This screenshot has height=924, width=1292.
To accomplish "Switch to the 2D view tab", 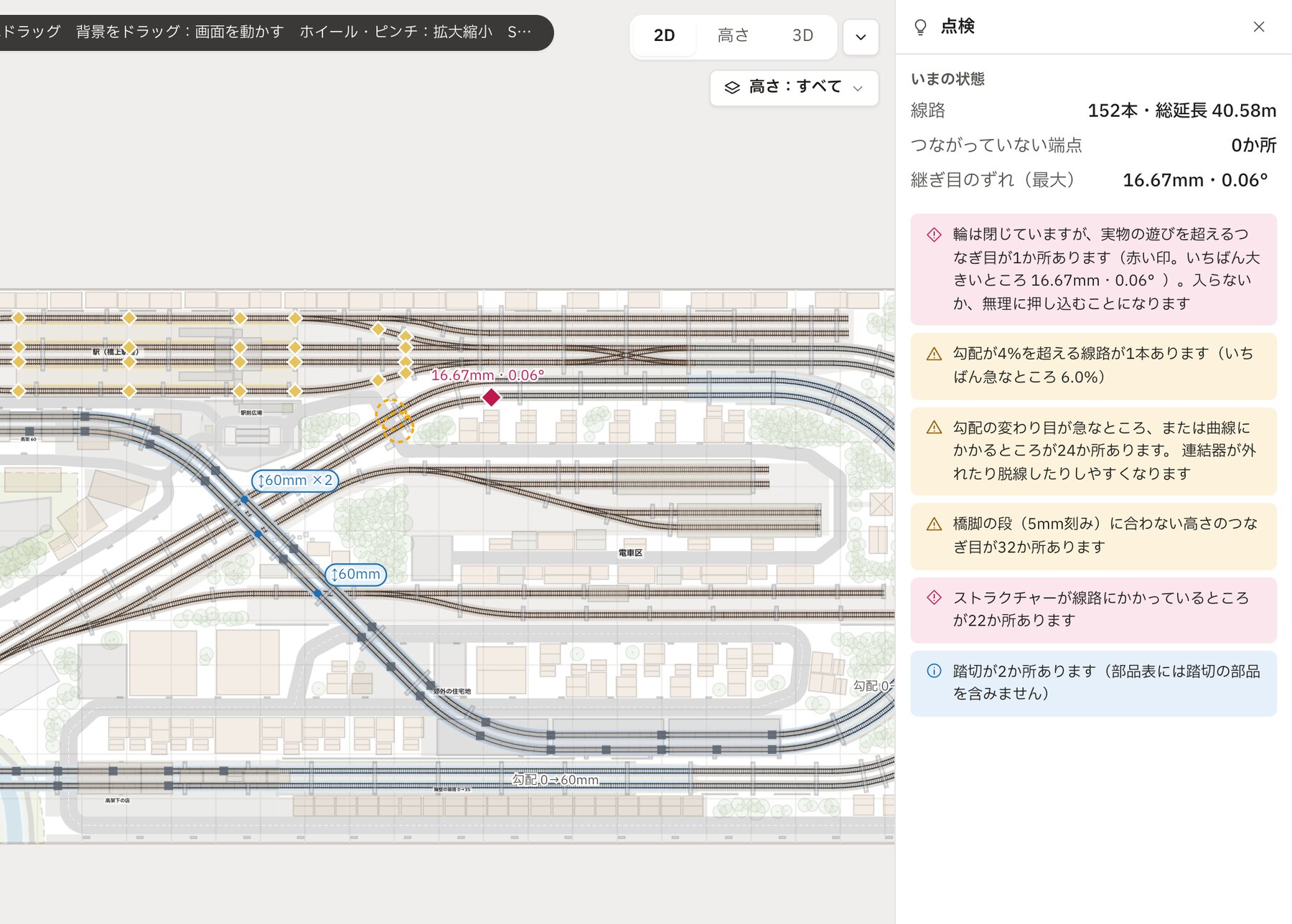I will [664, 35].
